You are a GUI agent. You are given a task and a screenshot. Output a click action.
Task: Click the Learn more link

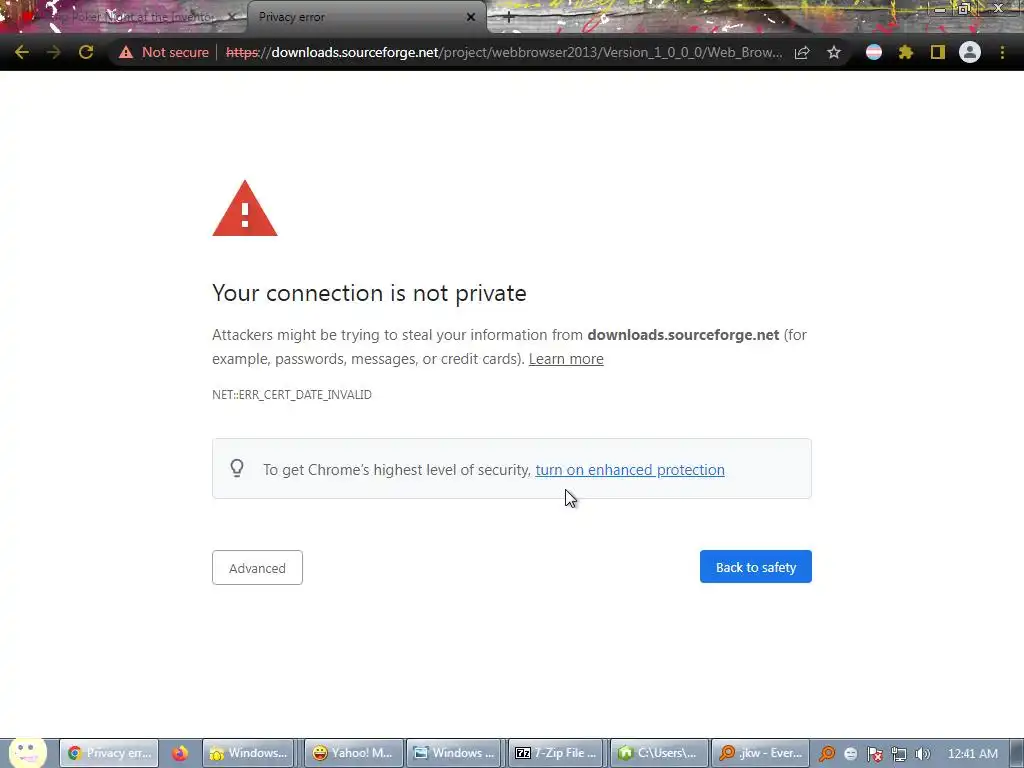(566, 359)
